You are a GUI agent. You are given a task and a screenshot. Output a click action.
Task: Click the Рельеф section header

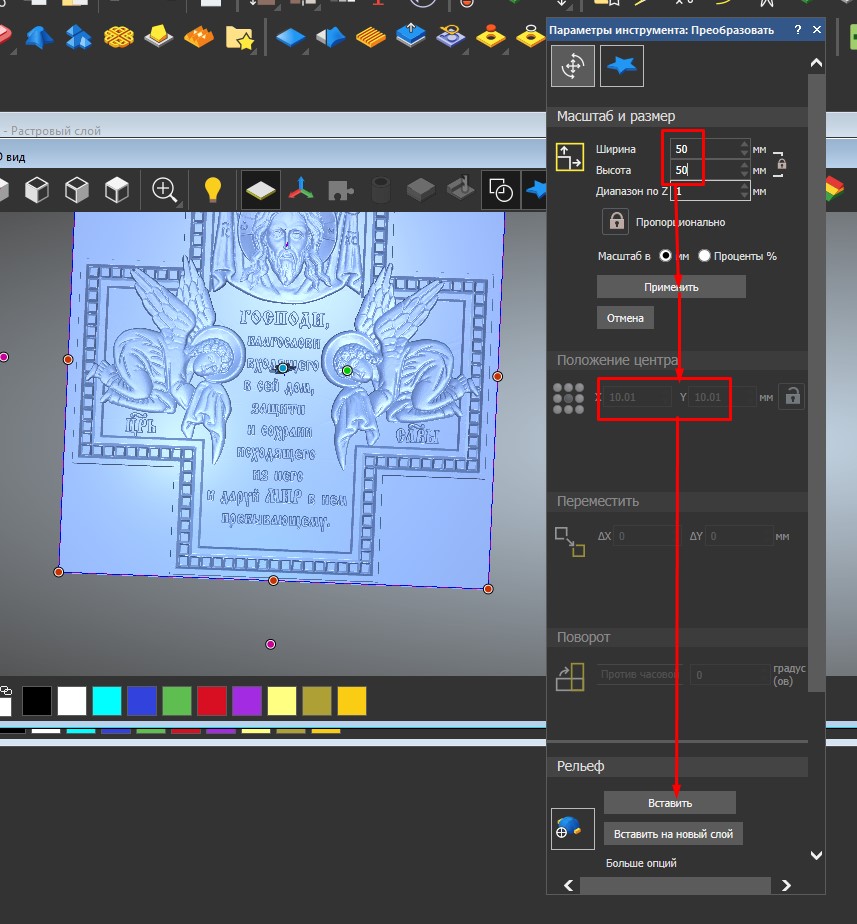click(677, 766)
